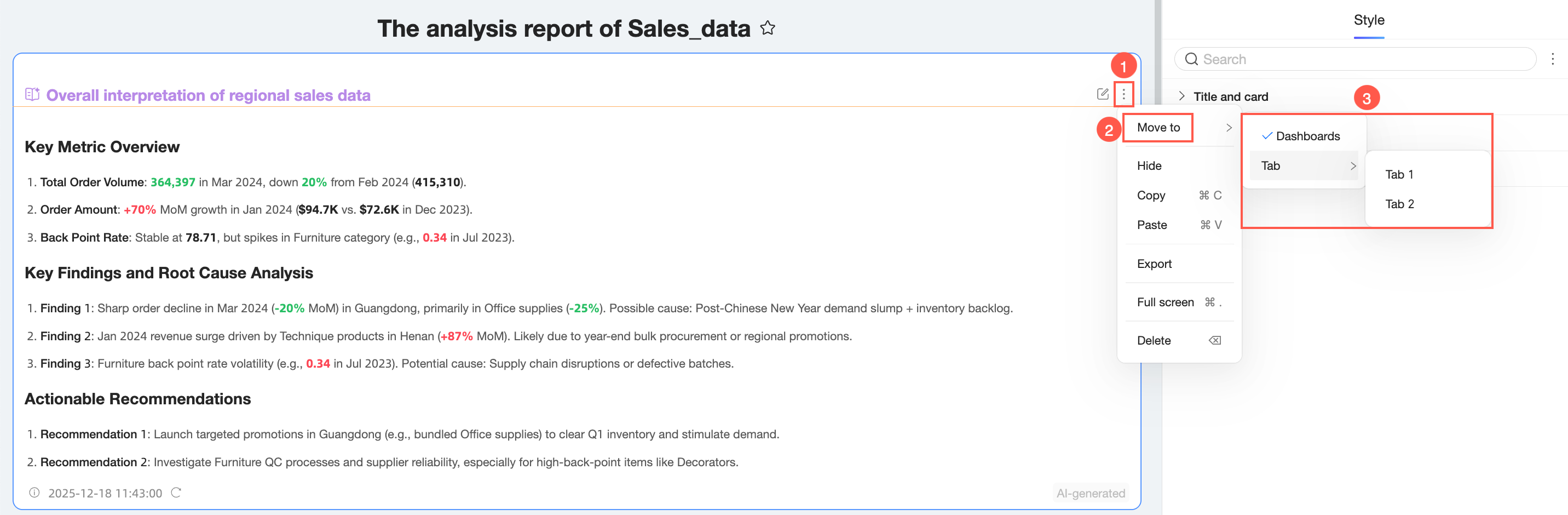The height and width of the screenshot is (515, 1568).
Task: Select Copy in the context menu
Action: (1150, 195)
